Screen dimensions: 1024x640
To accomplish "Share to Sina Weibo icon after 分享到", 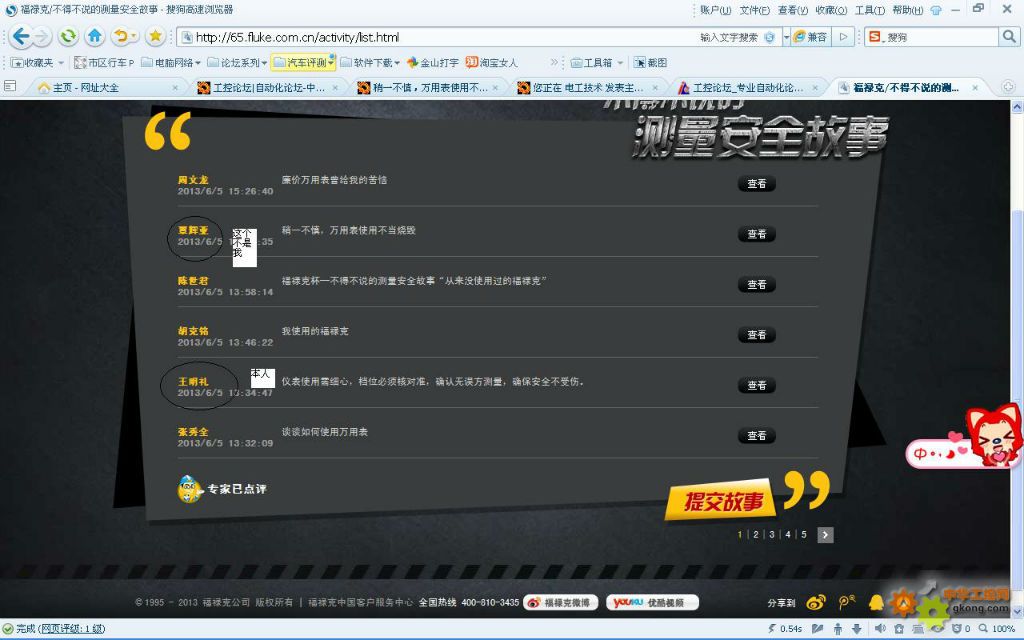I will point(816,603).
